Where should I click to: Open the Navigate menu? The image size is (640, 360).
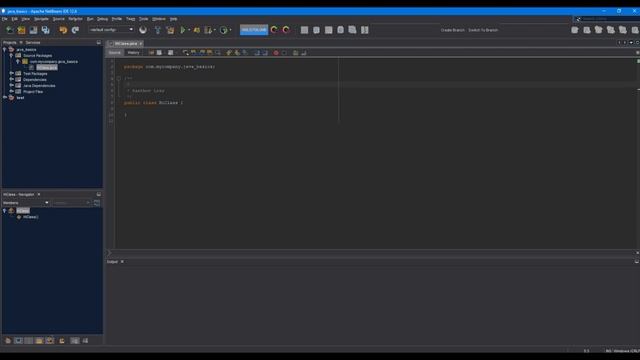click(x=41, y=19)
